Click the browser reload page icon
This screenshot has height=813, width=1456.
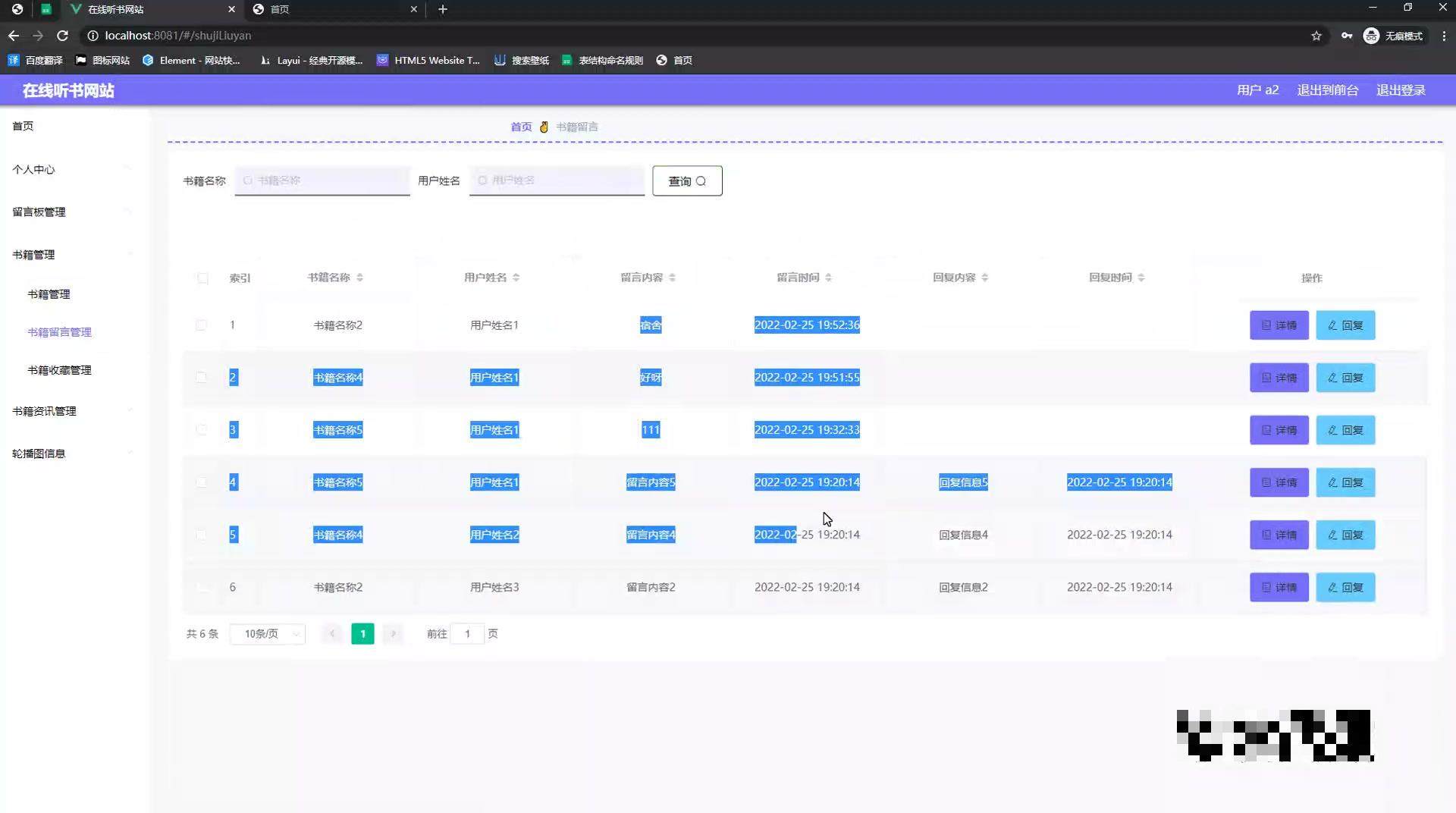click(63, 36)
